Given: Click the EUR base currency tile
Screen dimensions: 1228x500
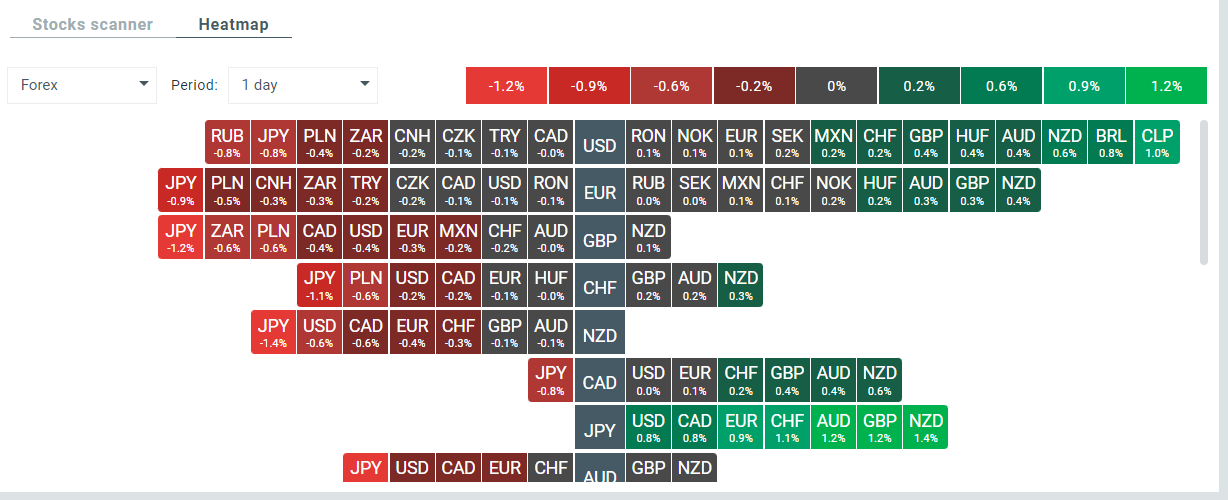Looking at the screenshot, I should pyautogui.click(x=600, y=193).
